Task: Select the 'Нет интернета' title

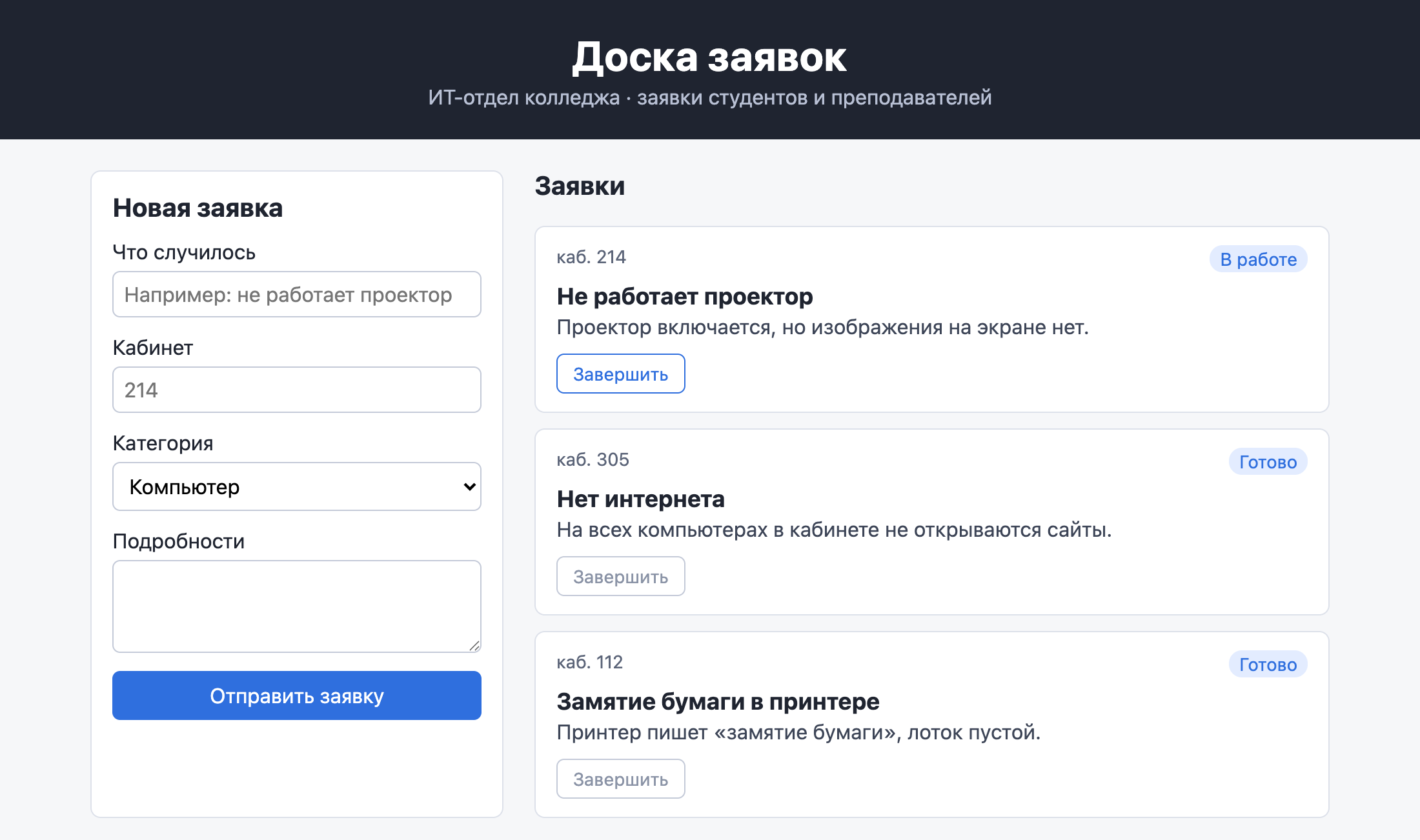Action: (x=641, y=499)
